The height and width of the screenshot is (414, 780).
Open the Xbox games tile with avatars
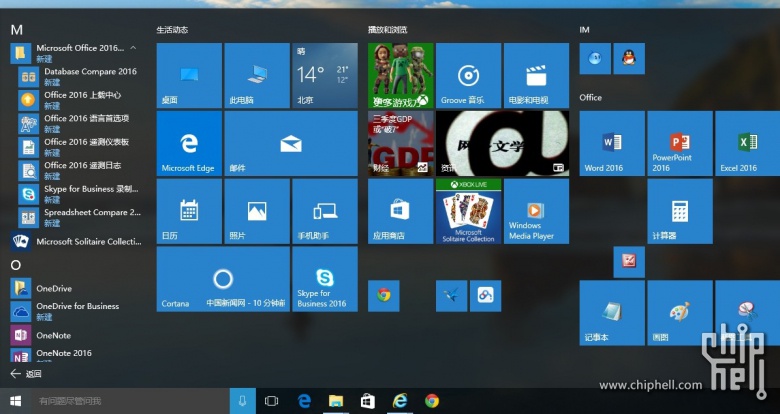pos(401,76)
